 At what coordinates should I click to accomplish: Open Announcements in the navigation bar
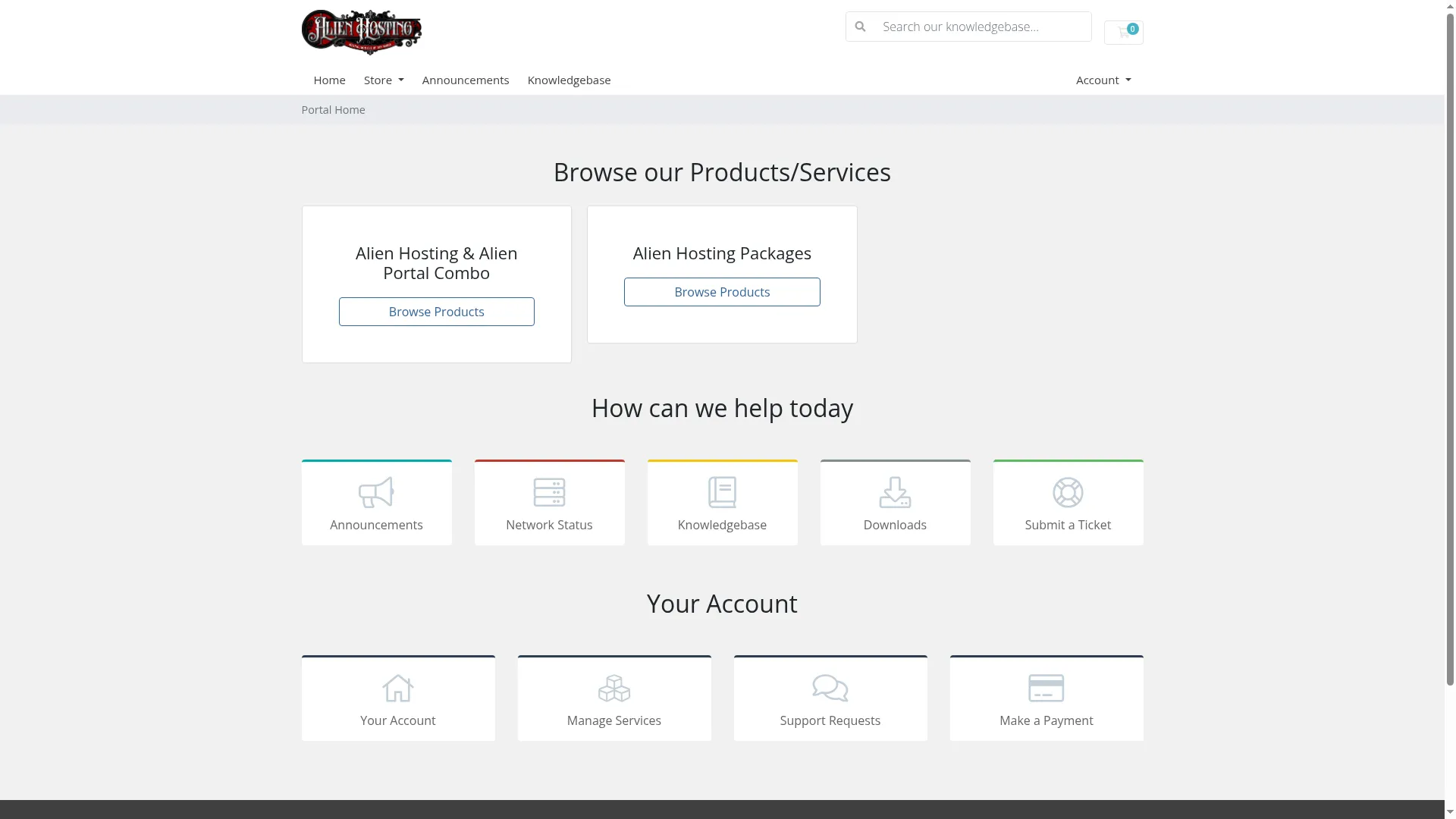tap(466, 80)
